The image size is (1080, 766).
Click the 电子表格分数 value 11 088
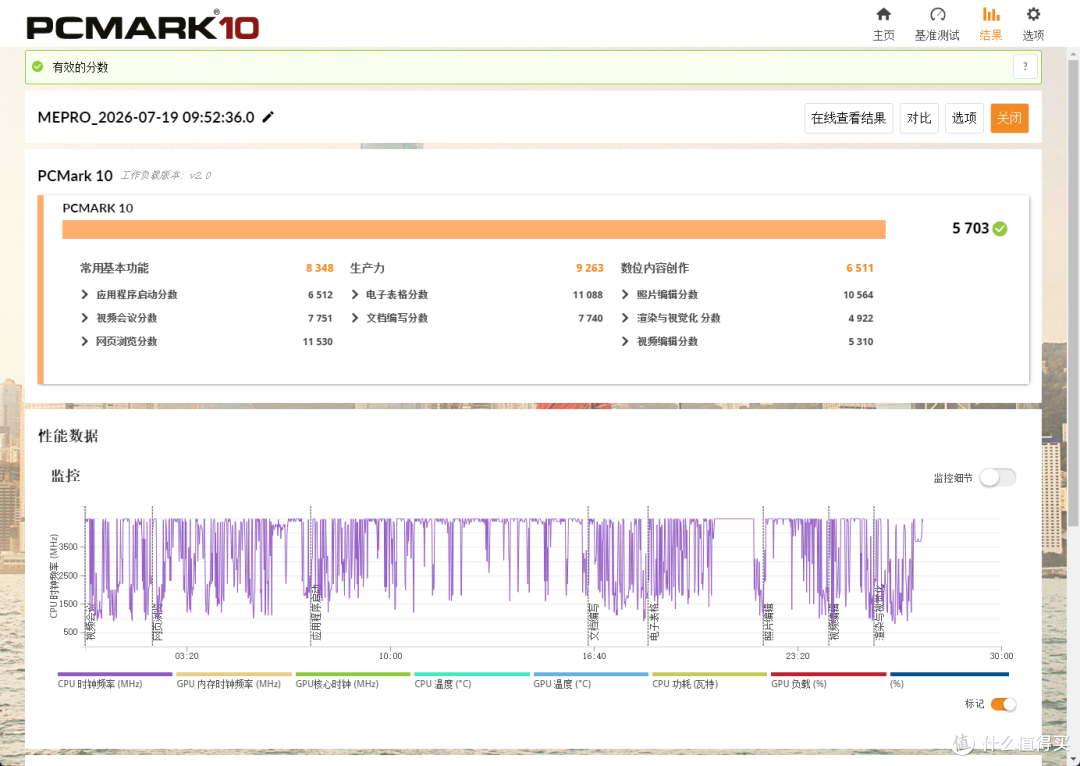click(x=588, y=295)
